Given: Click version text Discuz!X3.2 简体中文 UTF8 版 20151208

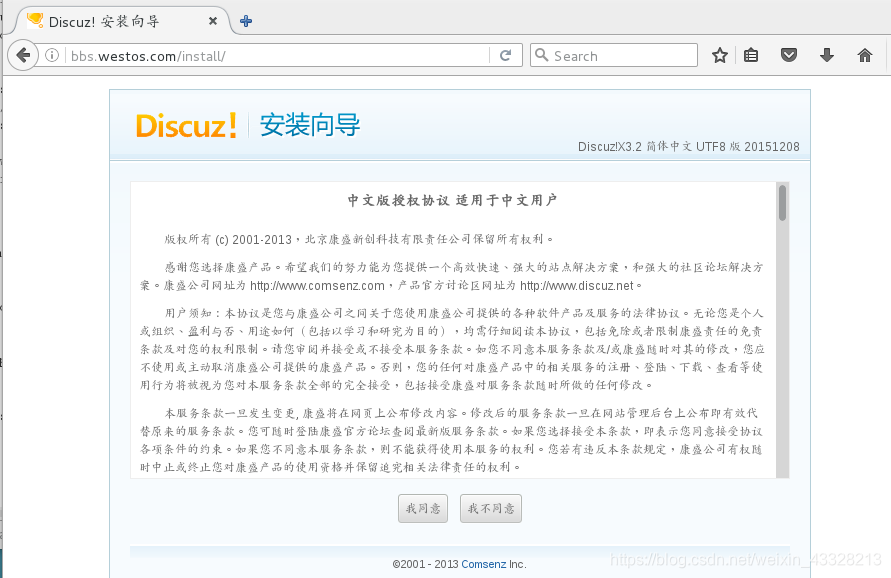Looking at the screenshot, I should pyautogui.click(x=689, y=147).
